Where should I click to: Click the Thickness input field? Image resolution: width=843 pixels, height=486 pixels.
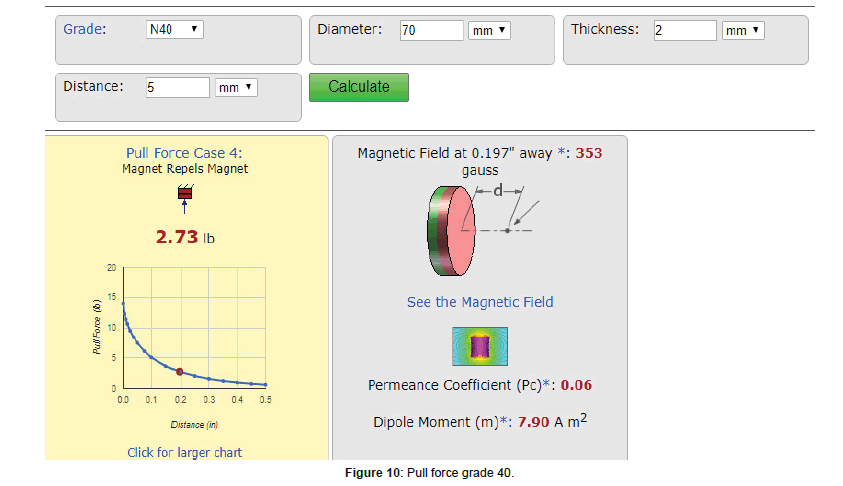(685, 31)
